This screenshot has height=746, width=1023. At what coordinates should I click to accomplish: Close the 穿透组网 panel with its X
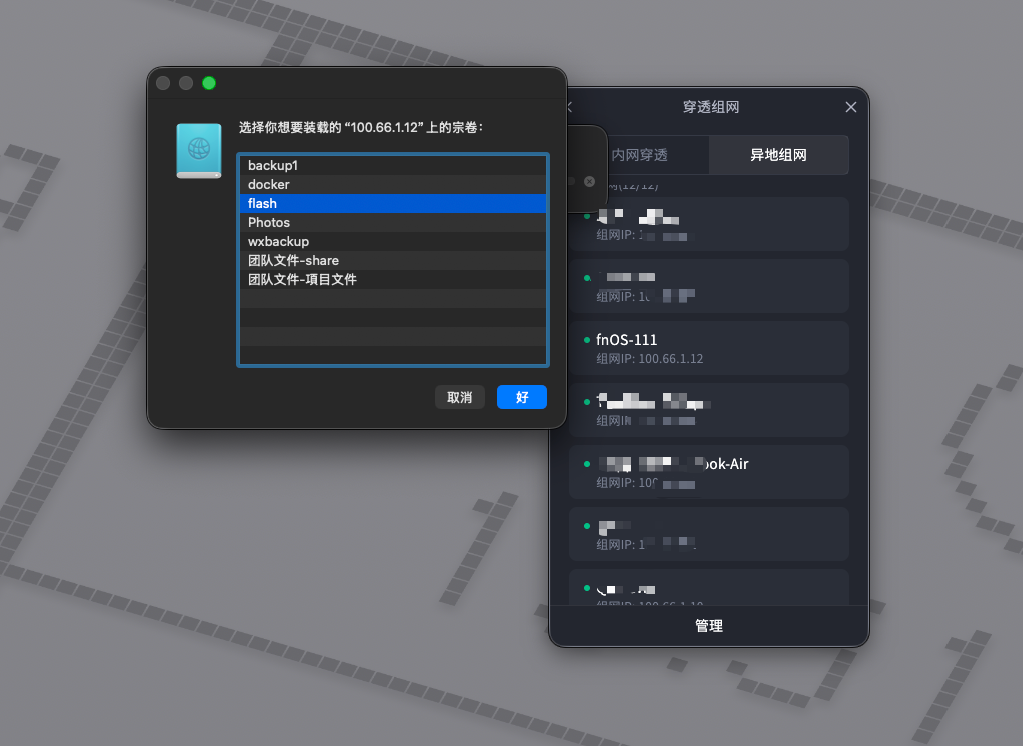(850, 107)
